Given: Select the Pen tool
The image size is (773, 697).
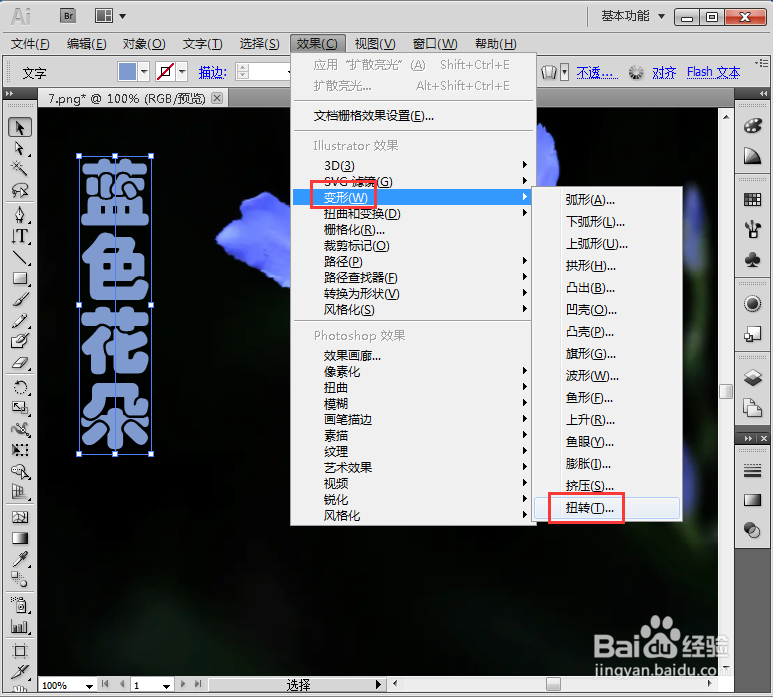Looking at the screenshot, I should pos(20,215).
